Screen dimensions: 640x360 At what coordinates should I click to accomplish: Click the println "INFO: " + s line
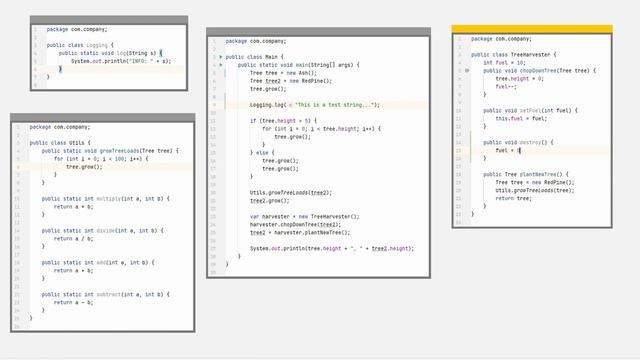121,61
